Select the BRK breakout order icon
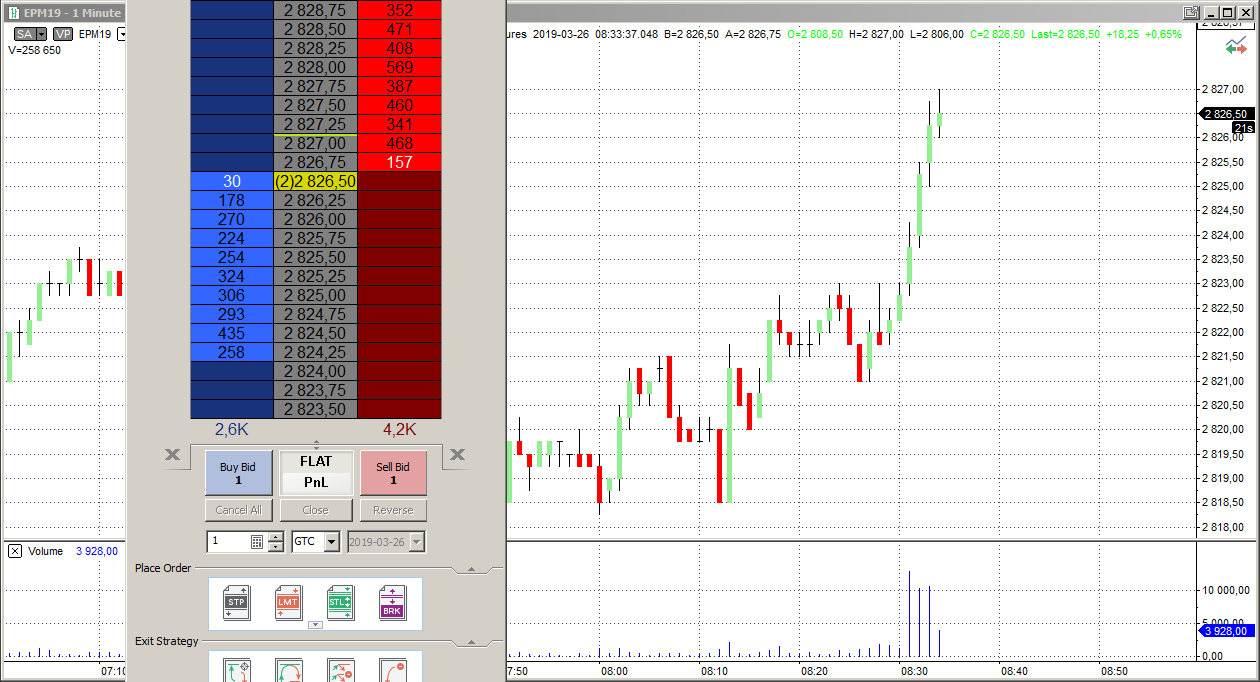The height and width of the screenshot is (682, 1260). [392, 603]
